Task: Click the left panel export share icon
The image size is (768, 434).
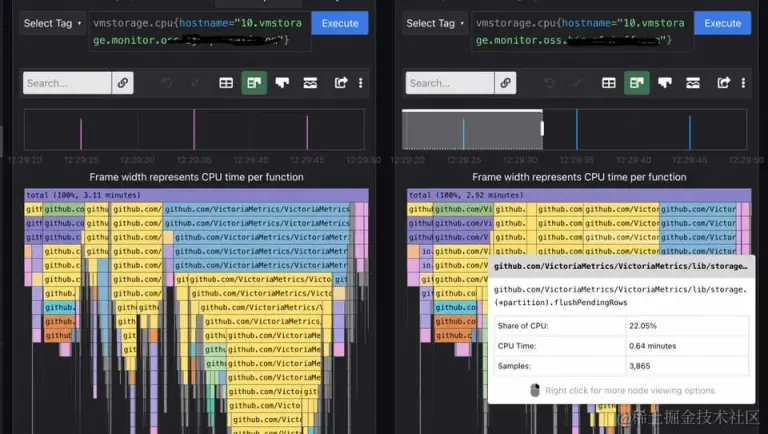Action: [341, 83]
